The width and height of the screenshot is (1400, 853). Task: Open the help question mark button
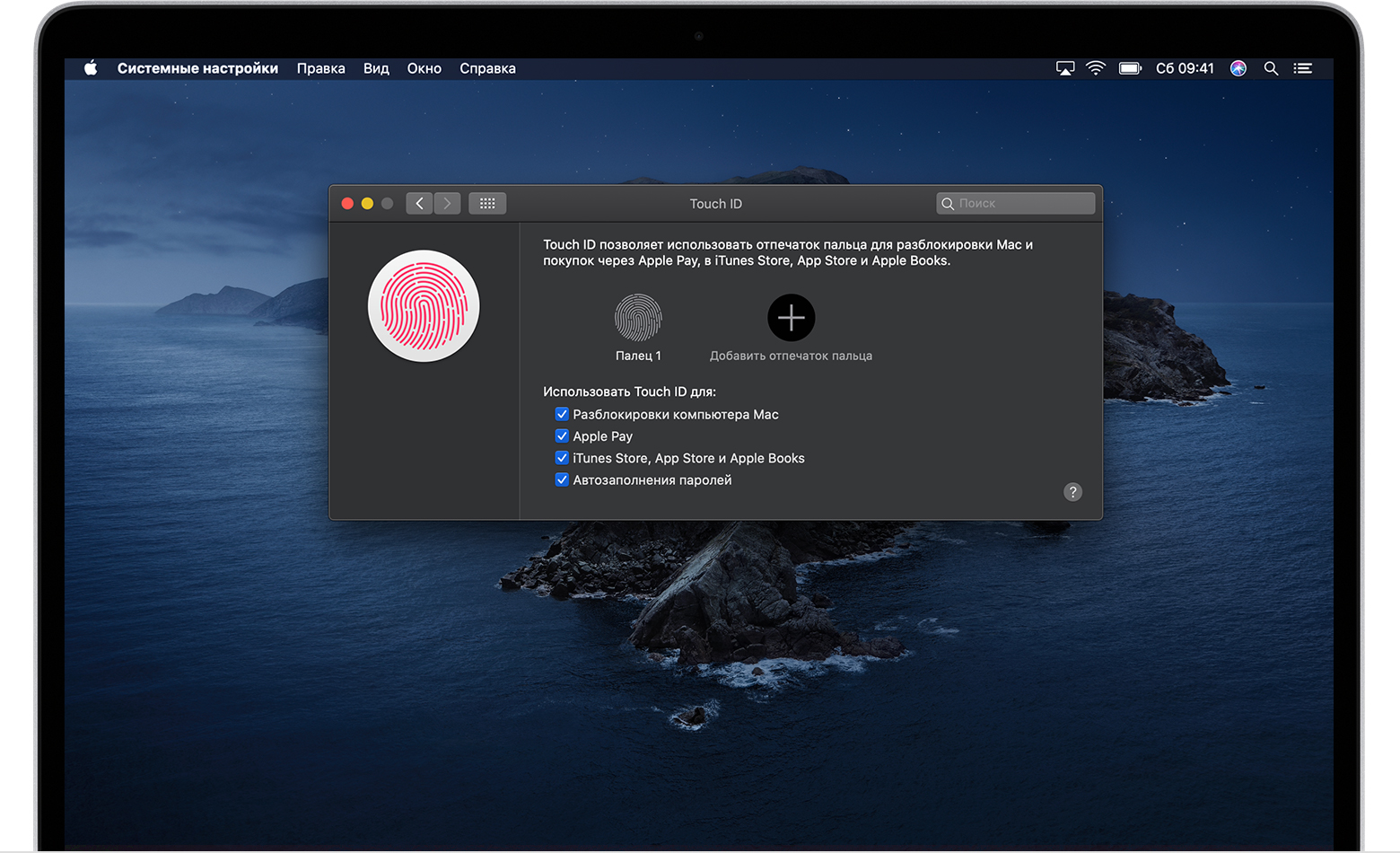(1072, 492)
